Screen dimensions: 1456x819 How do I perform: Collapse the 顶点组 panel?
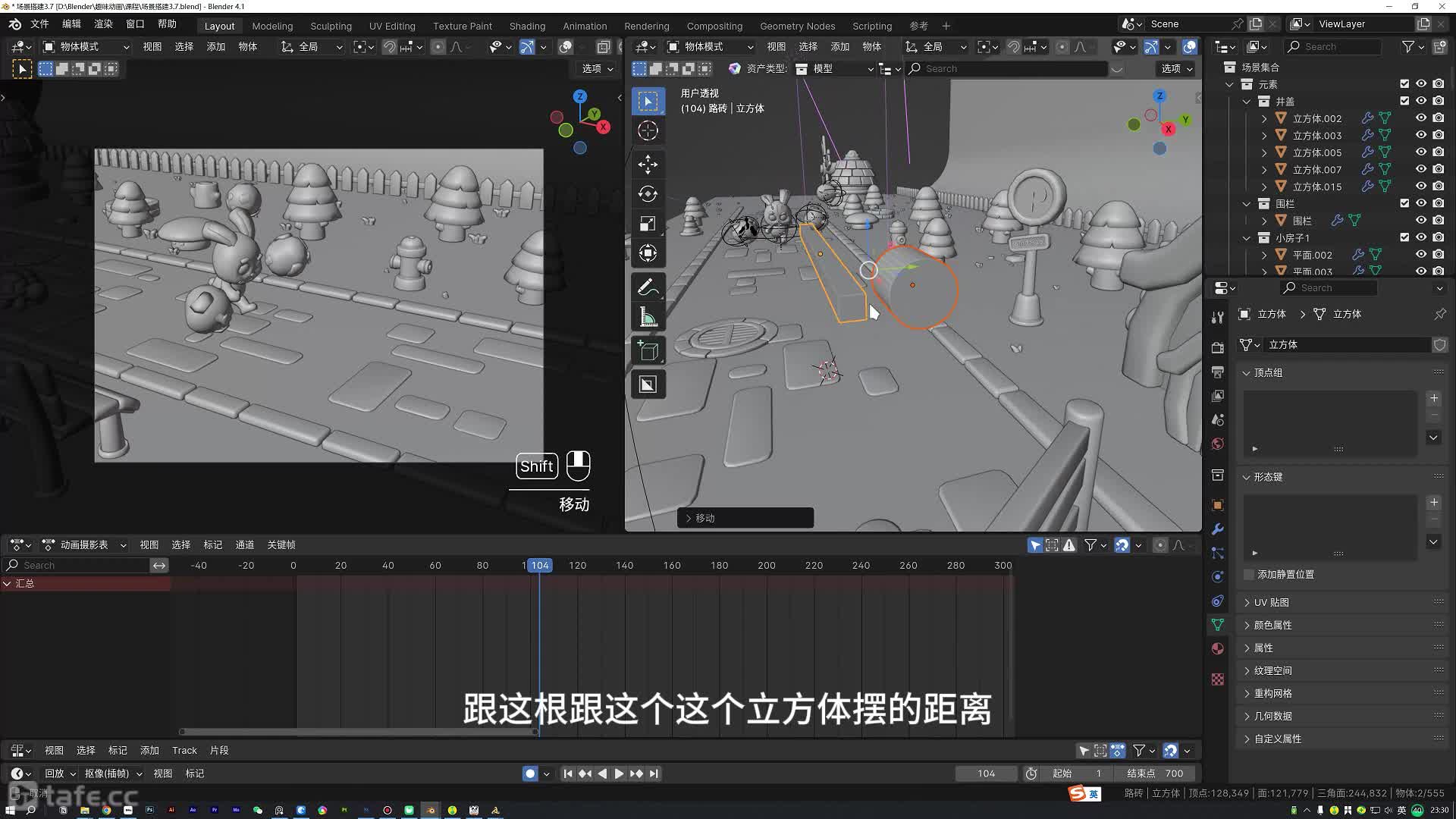coord(1268,373)
